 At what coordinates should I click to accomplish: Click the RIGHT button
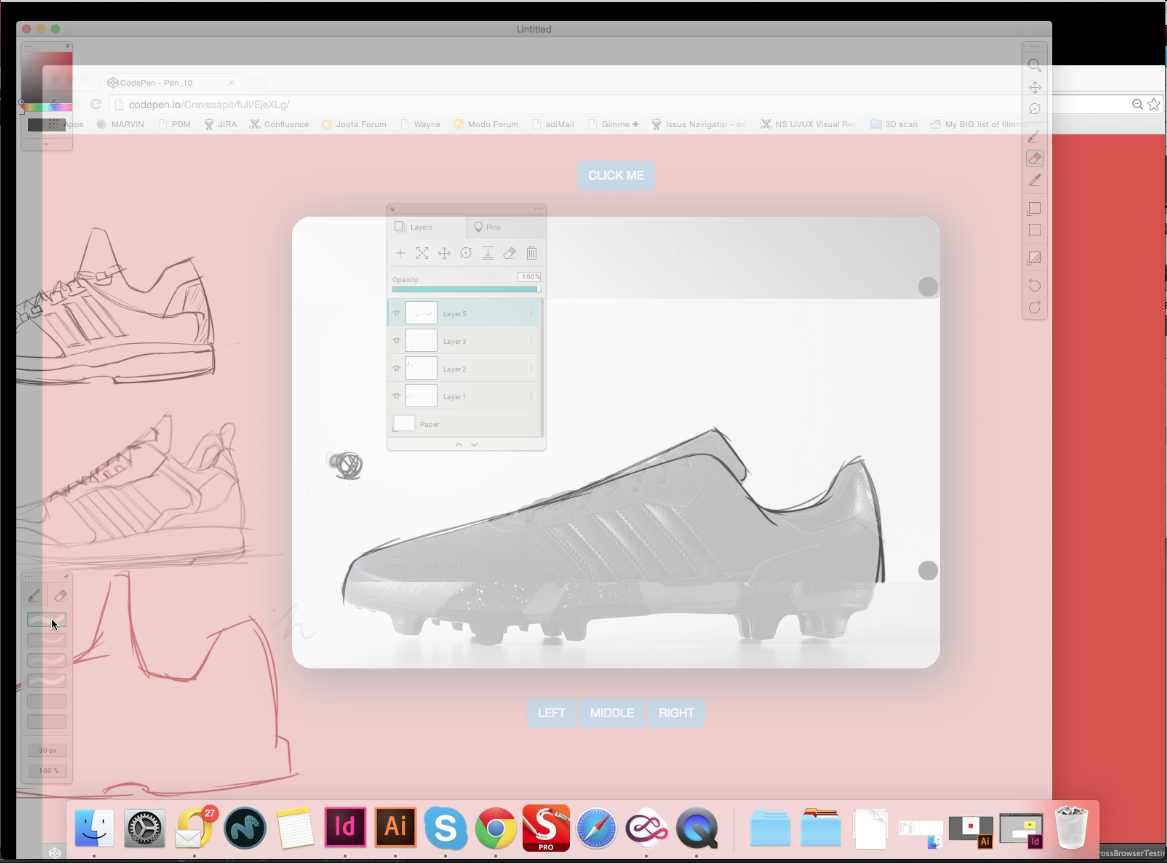coord(676,713)
